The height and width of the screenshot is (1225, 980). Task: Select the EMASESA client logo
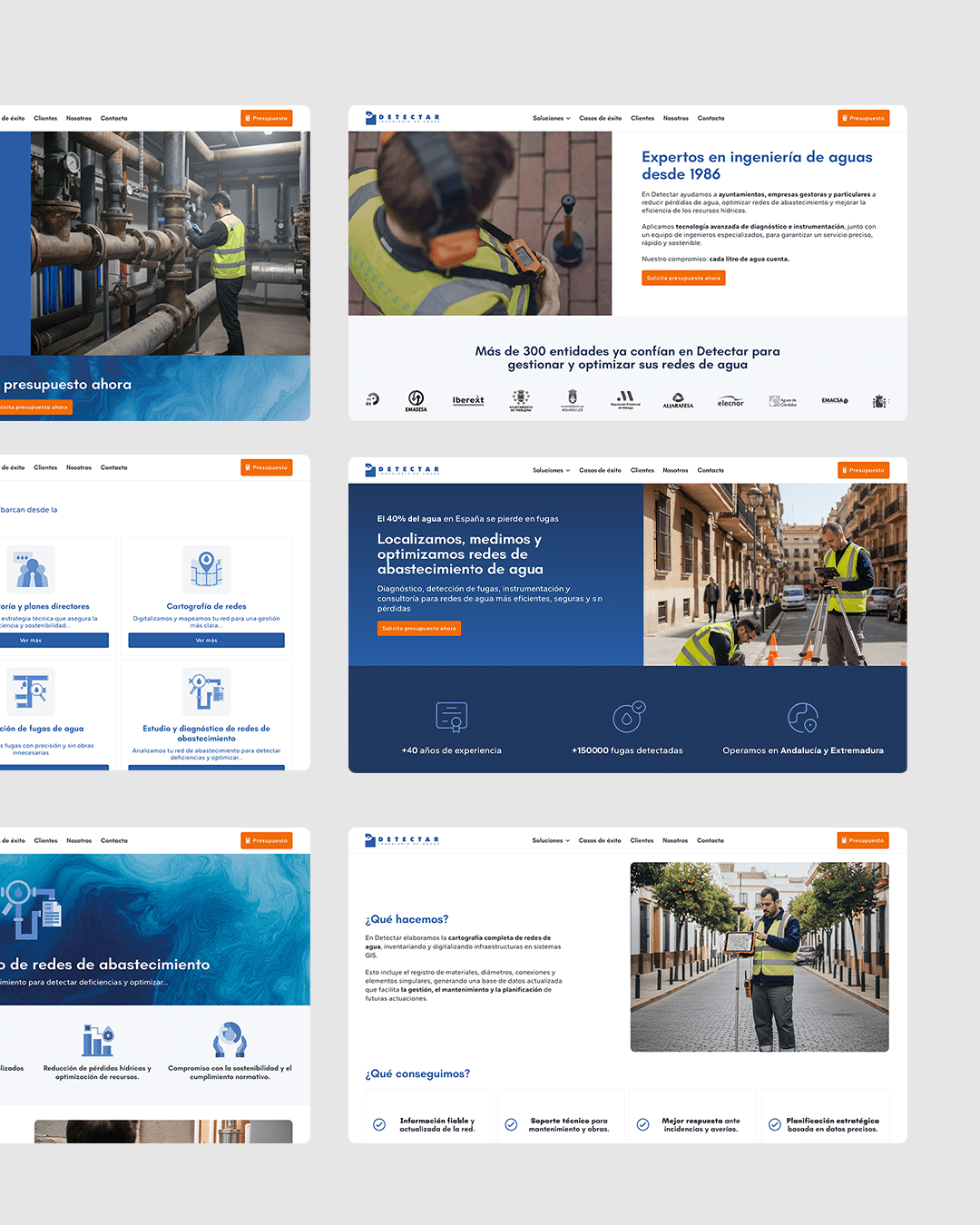click(416, 400)
